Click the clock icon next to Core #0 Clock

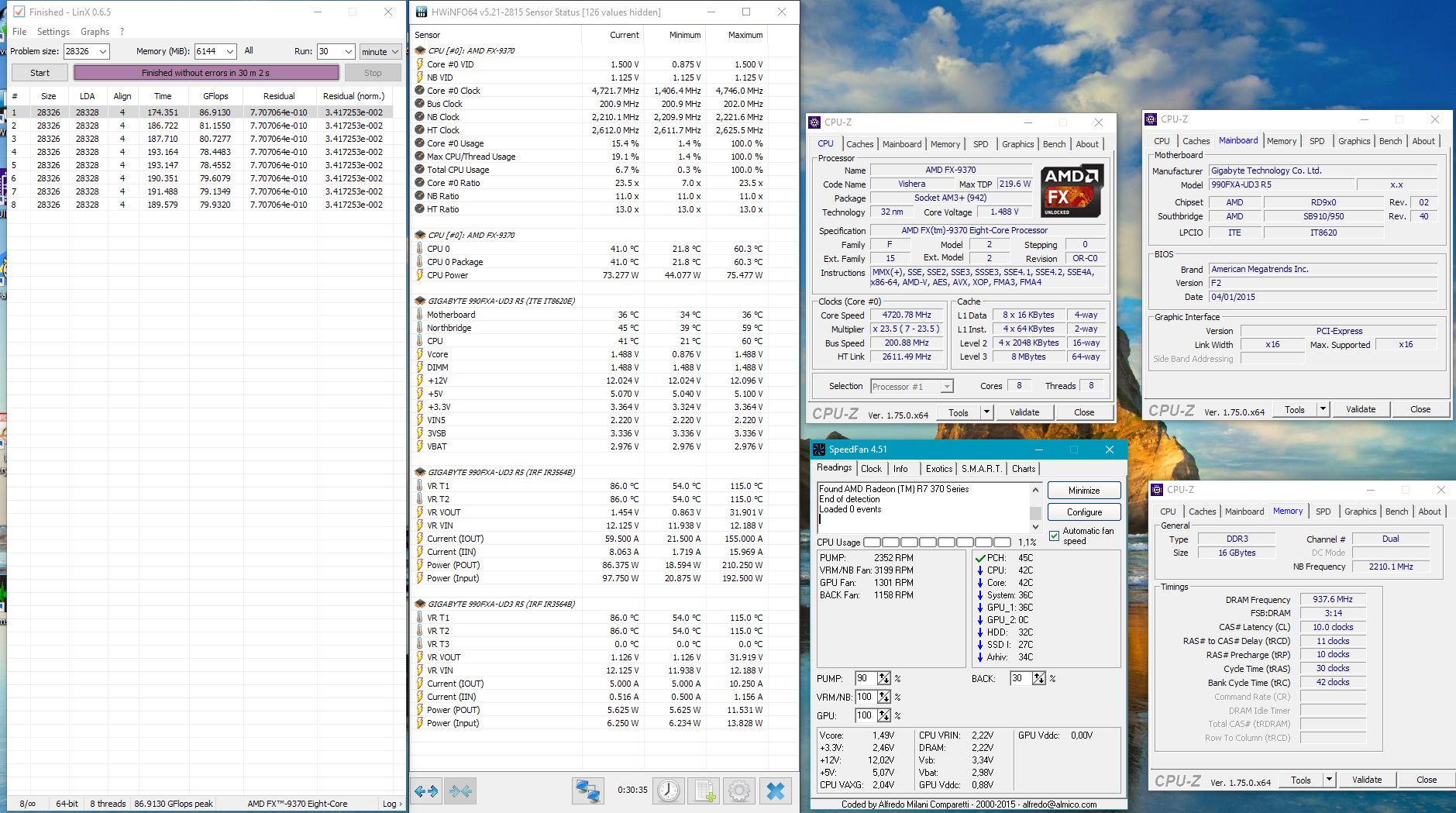coord(420,91)
